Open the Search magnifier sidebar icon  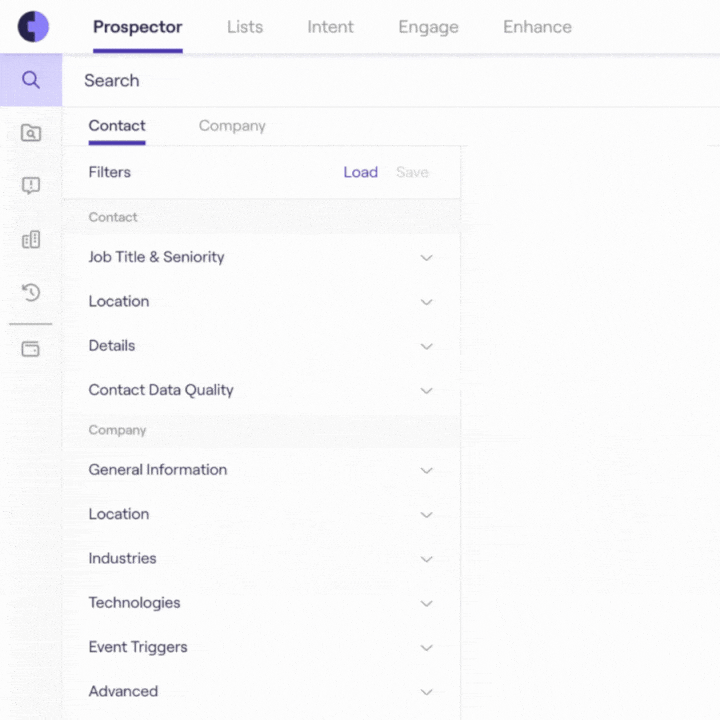point(31,80)
